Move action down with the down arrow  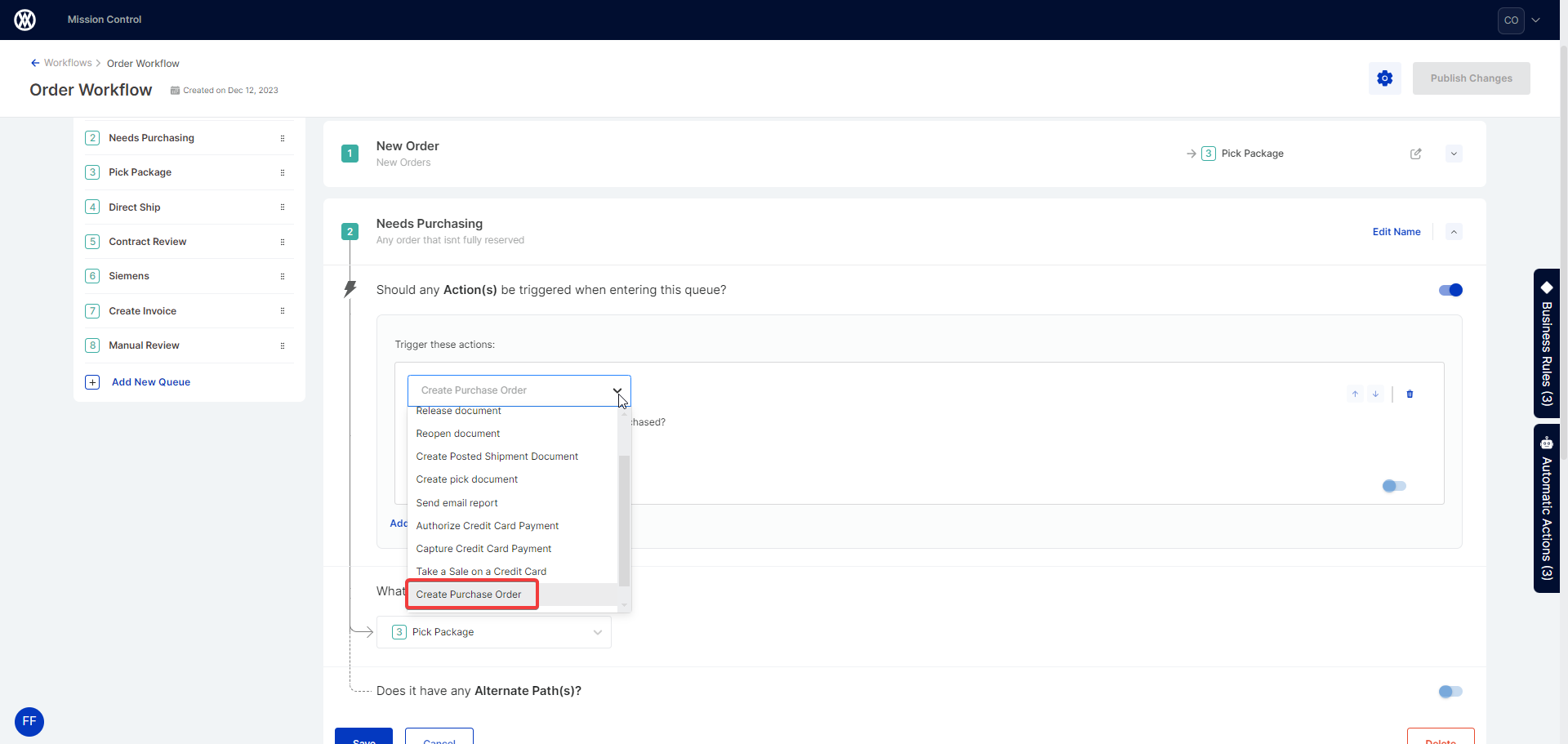[x=1376, y=394]
